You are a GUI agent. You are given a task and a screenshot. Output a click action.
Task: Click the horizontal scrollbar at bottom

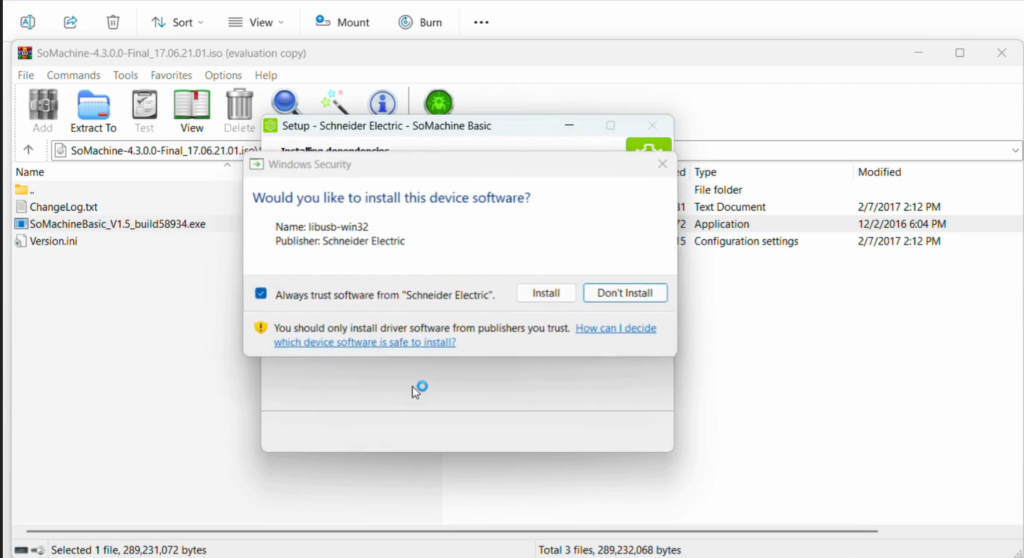click(x=450, y=531)
